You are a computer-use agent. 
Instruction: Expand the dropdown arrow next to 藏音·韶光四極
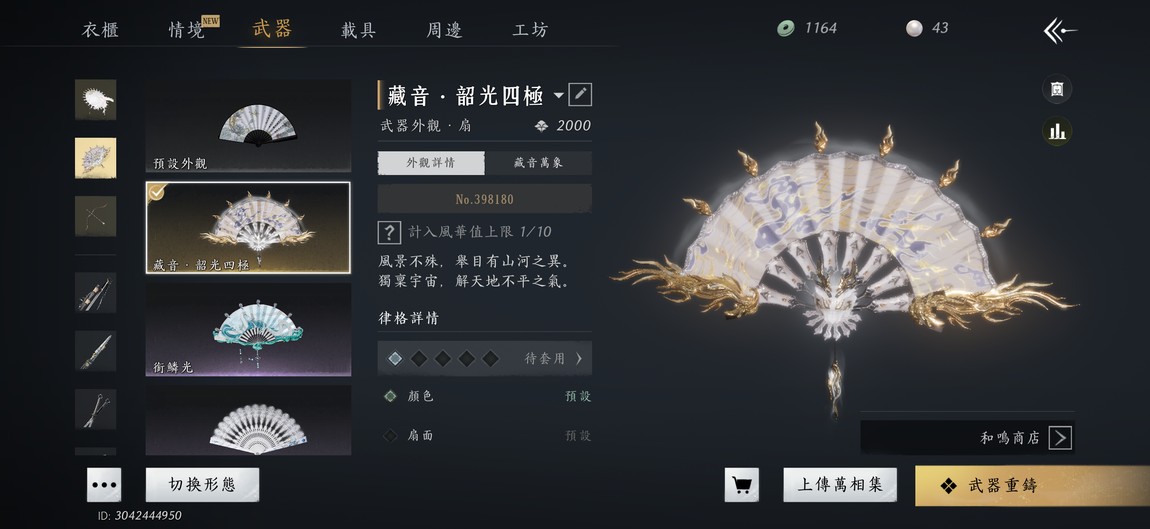[558, 95]
